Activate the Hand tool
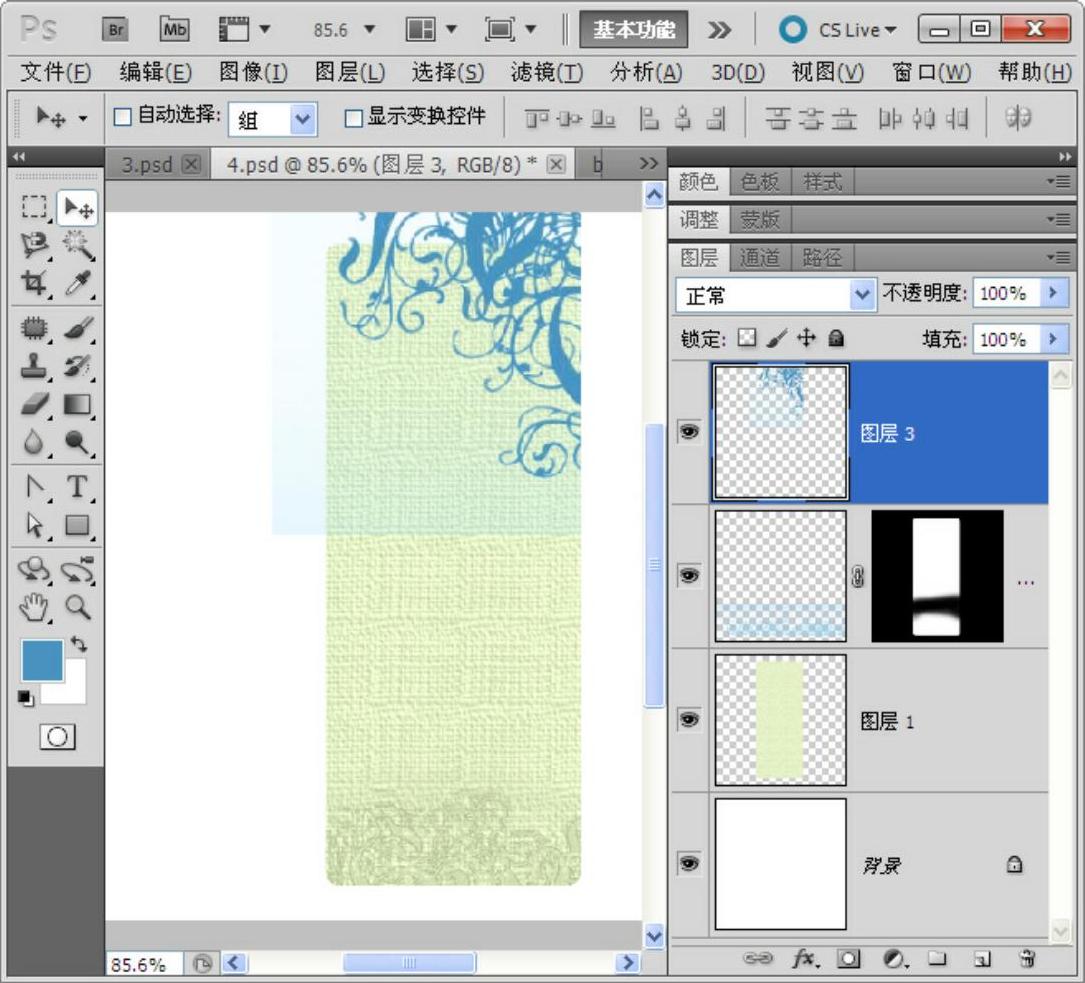 [x=34, y=607]
